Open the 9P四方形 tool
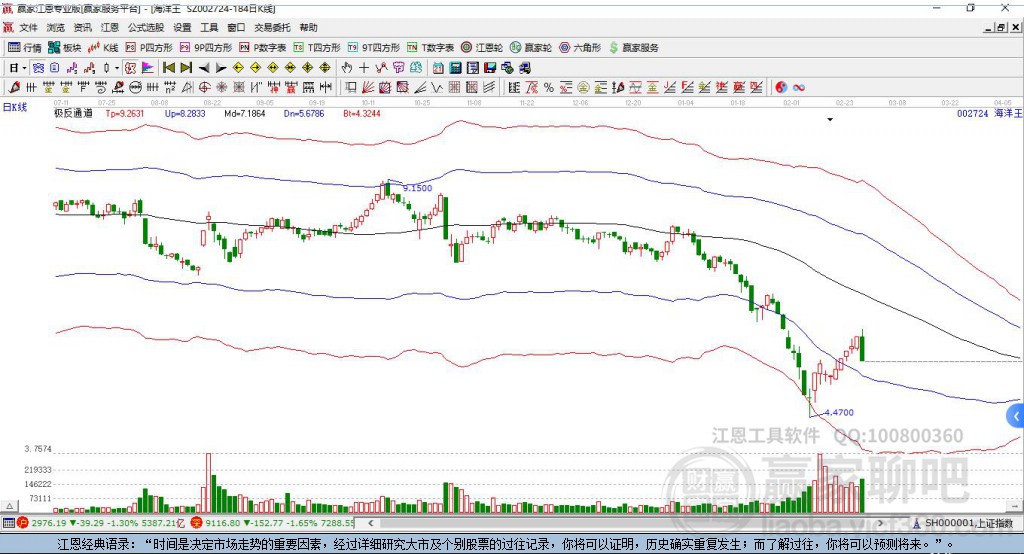 click(206, 48)
